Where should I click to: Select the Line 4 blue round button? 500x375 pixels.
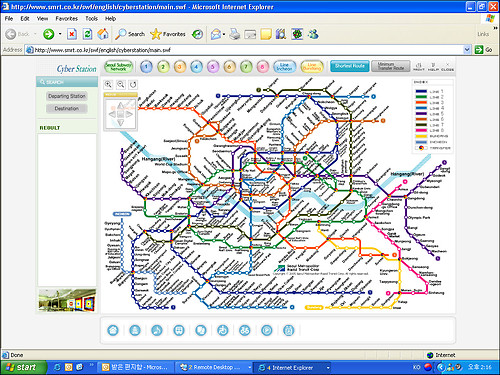pyautogui.click(x=196, y=67)
